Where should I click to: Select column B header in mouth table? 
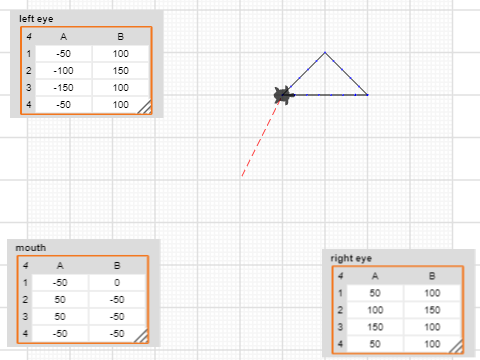(117, 266)
